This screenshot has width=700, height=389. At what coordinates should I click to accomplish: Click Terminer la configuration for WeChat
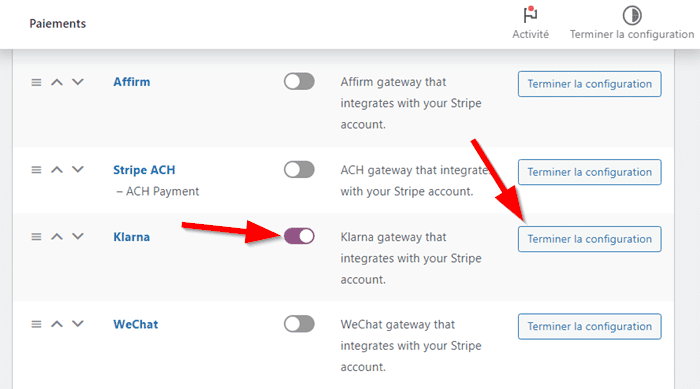pyautogui.click(x=589, y=326)
